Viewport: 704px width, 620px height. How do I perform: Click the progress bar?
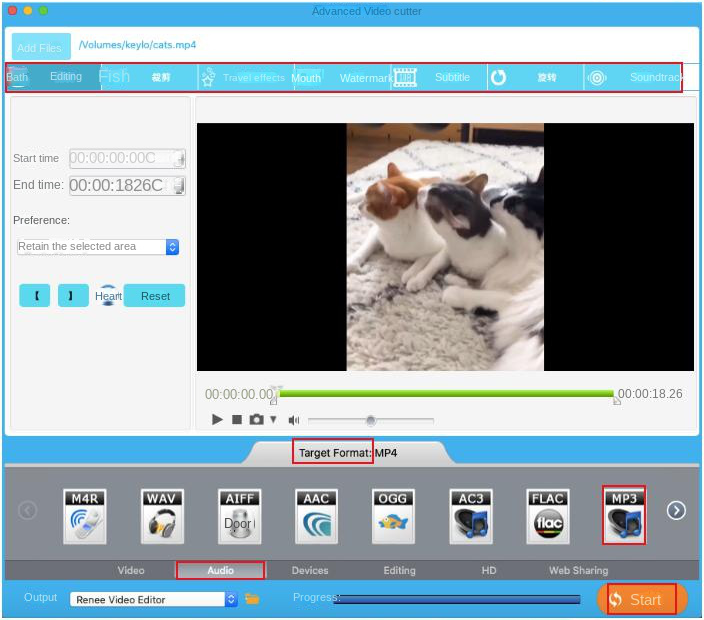tap(457, 599)
